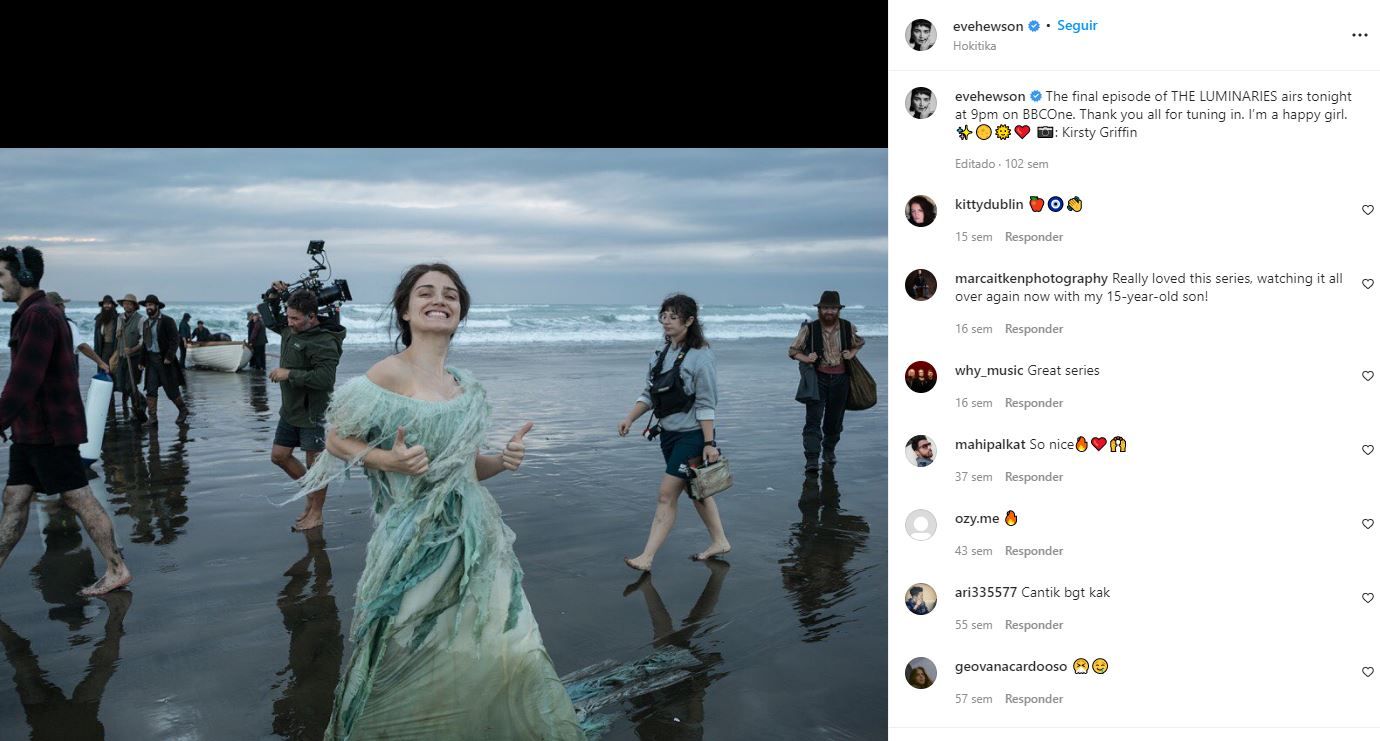The height and width of the screenshot is (741, 1380).
Task: Tap the heart beside ari335577's comment
Action: (x=1368, y=598)
